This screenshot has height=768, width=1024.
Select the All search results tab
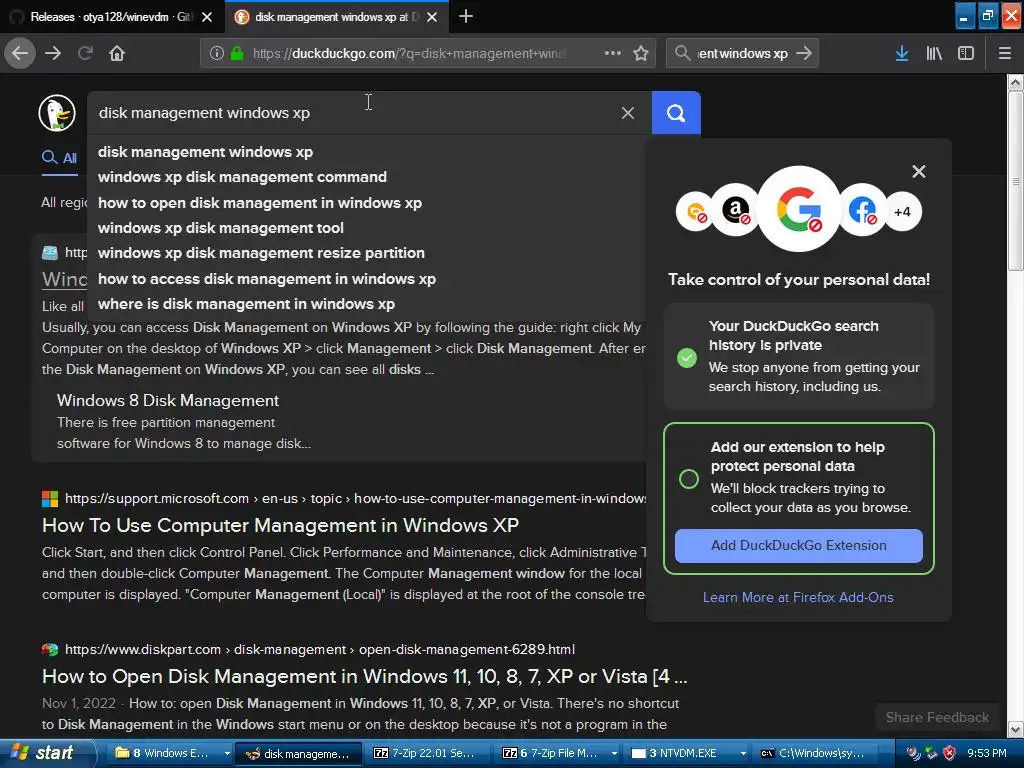[x=59, y=158]
